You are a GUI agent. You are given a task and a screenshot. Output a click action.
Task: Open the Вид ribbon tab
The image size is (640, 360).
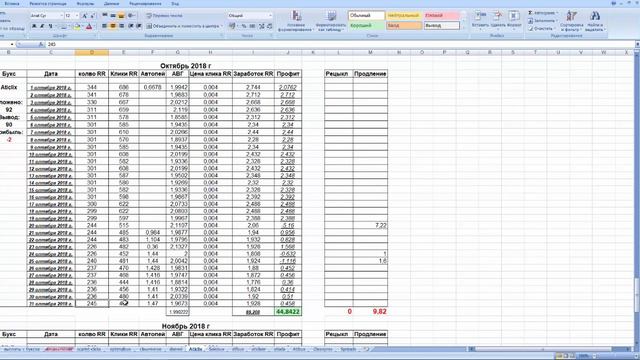(175, 4)
